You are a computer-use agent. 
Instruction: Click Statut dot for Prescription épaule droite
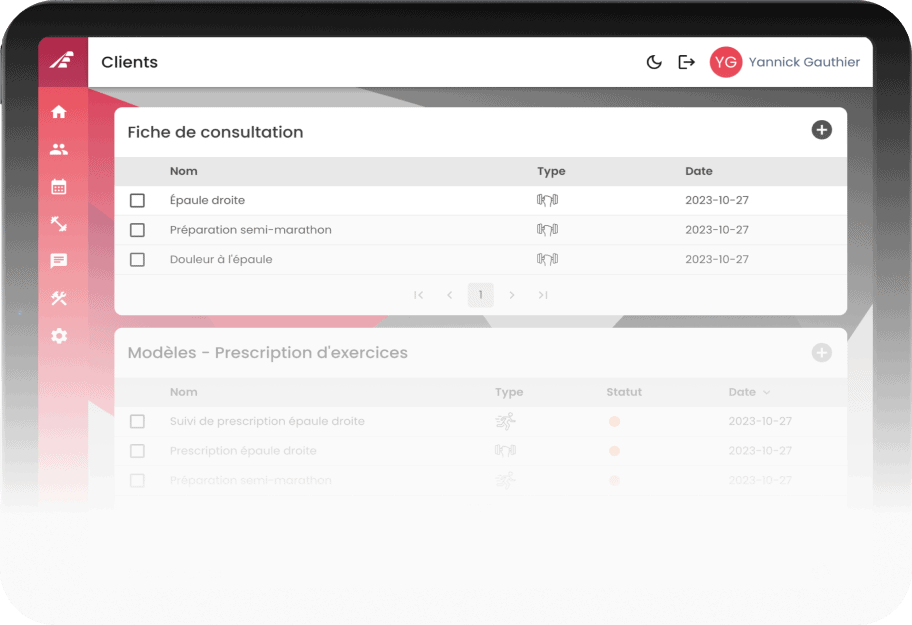(614, 451)
